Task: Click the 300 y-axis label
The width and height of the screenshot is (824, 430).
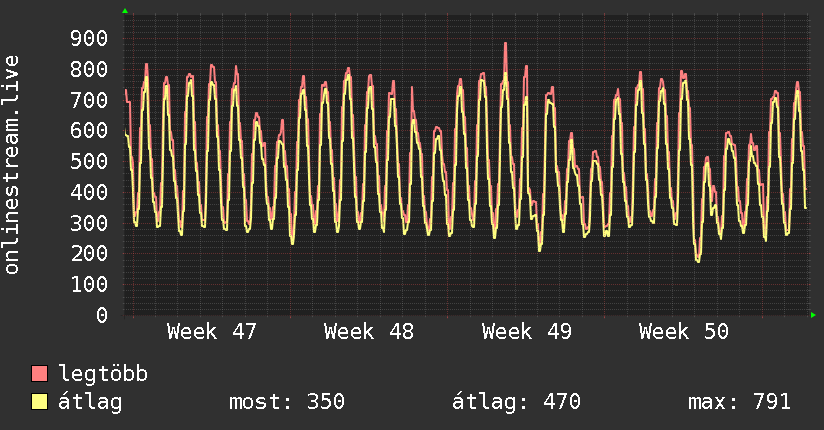Action: [89, 223]
